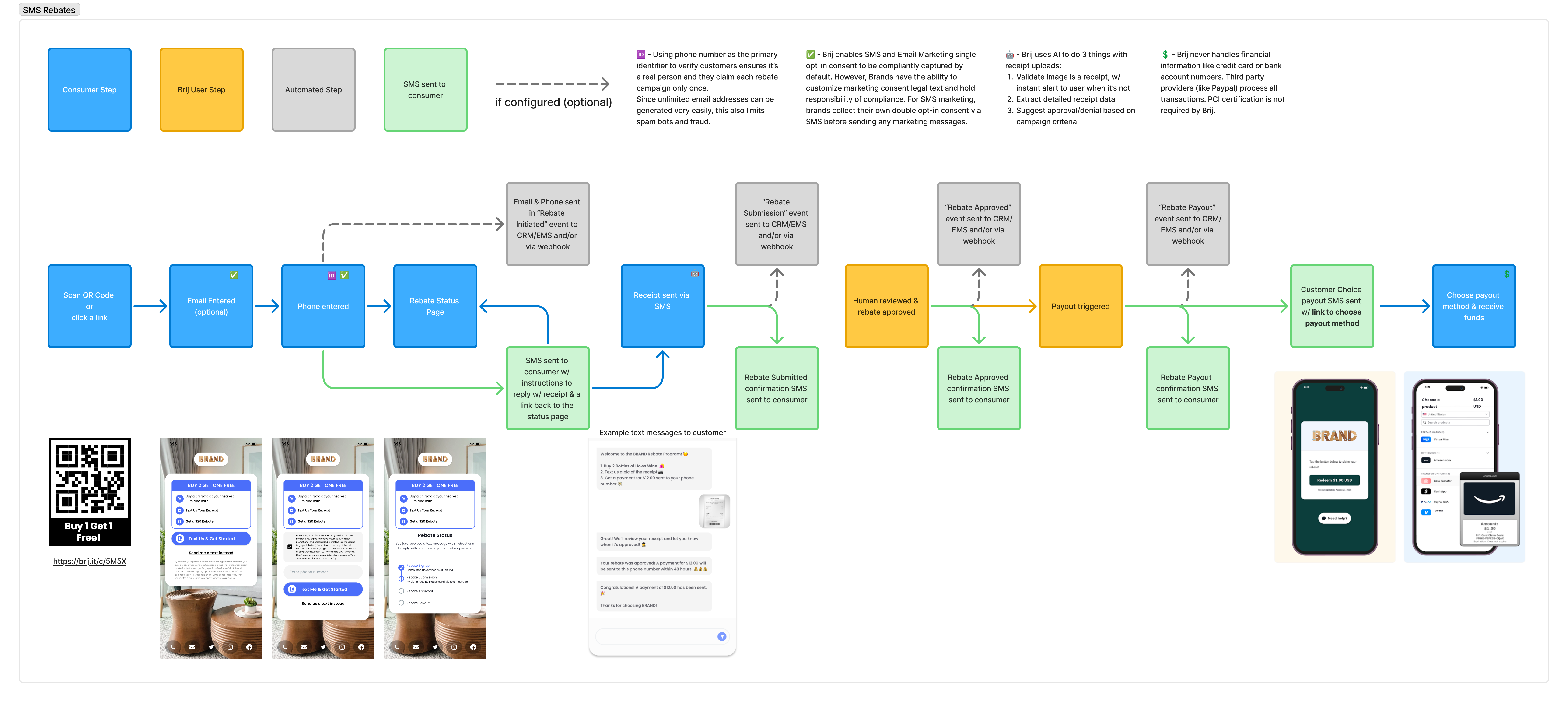Click robot emoji on Receipt sent via SMS box
This screenshot has width=1568, height=702.
tap(695, 274)
